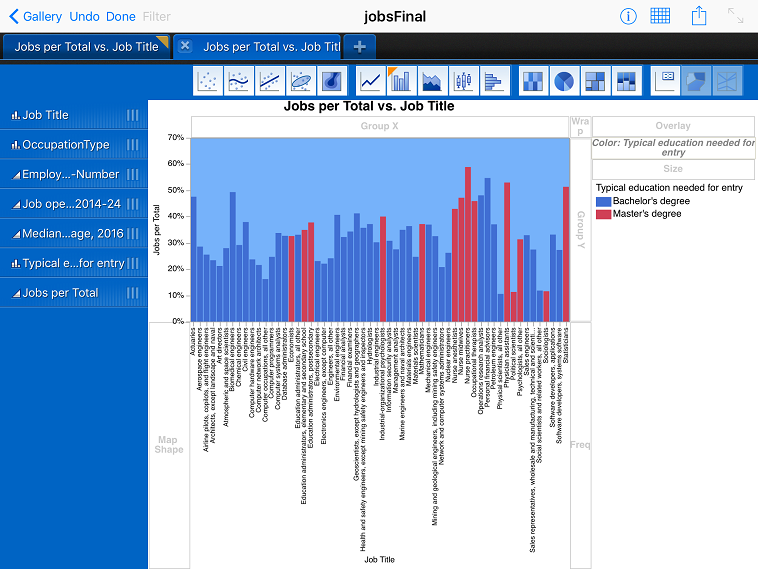This screenshot has width=758, height=569.
Task: Tap the Wrap drop zone
Action: point(580,126)
